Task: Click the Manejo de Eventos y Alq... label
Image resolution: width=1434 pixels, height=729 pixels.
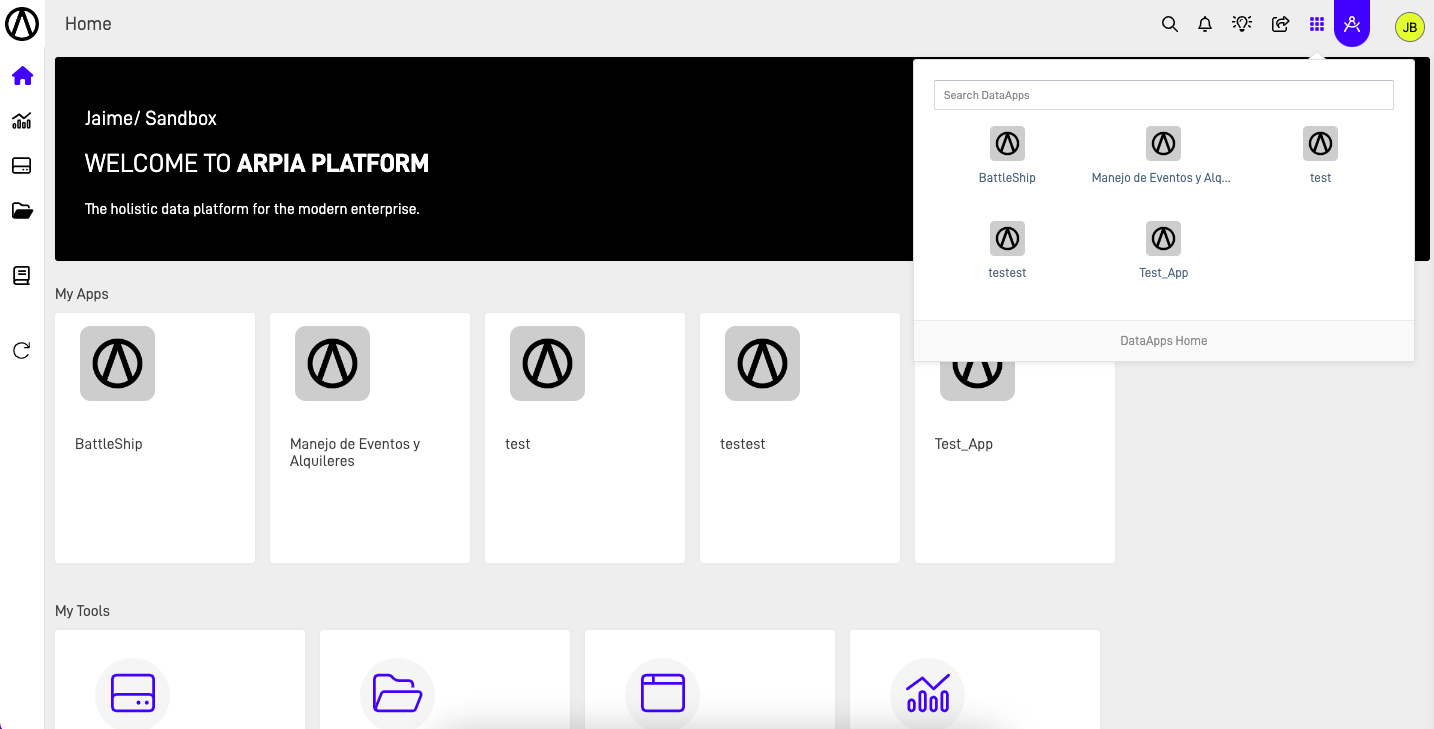Action: (x=1161, y=178)
